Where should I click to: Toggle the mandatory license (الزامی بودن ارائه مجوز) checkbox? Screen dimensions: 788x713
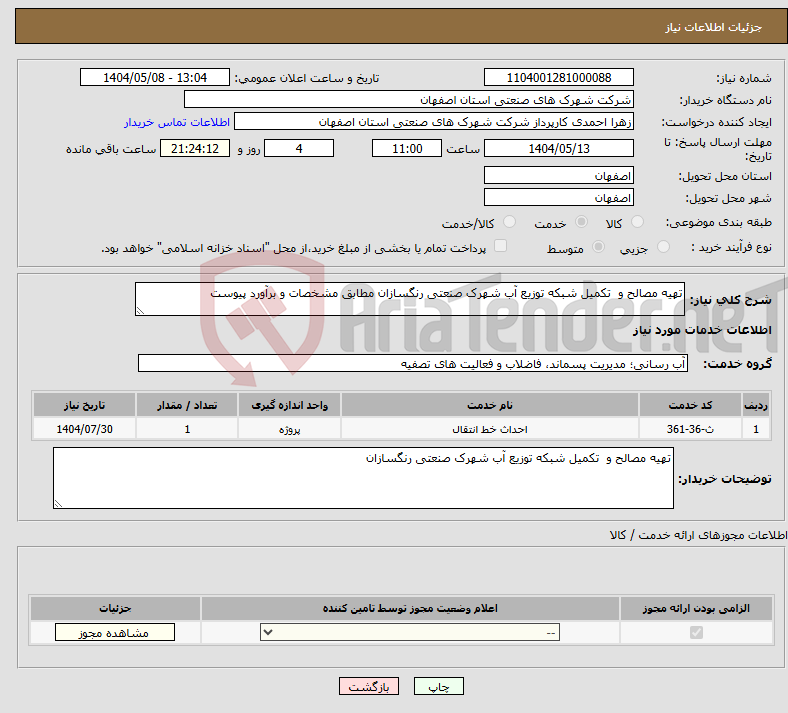click(x=697, y=632)
